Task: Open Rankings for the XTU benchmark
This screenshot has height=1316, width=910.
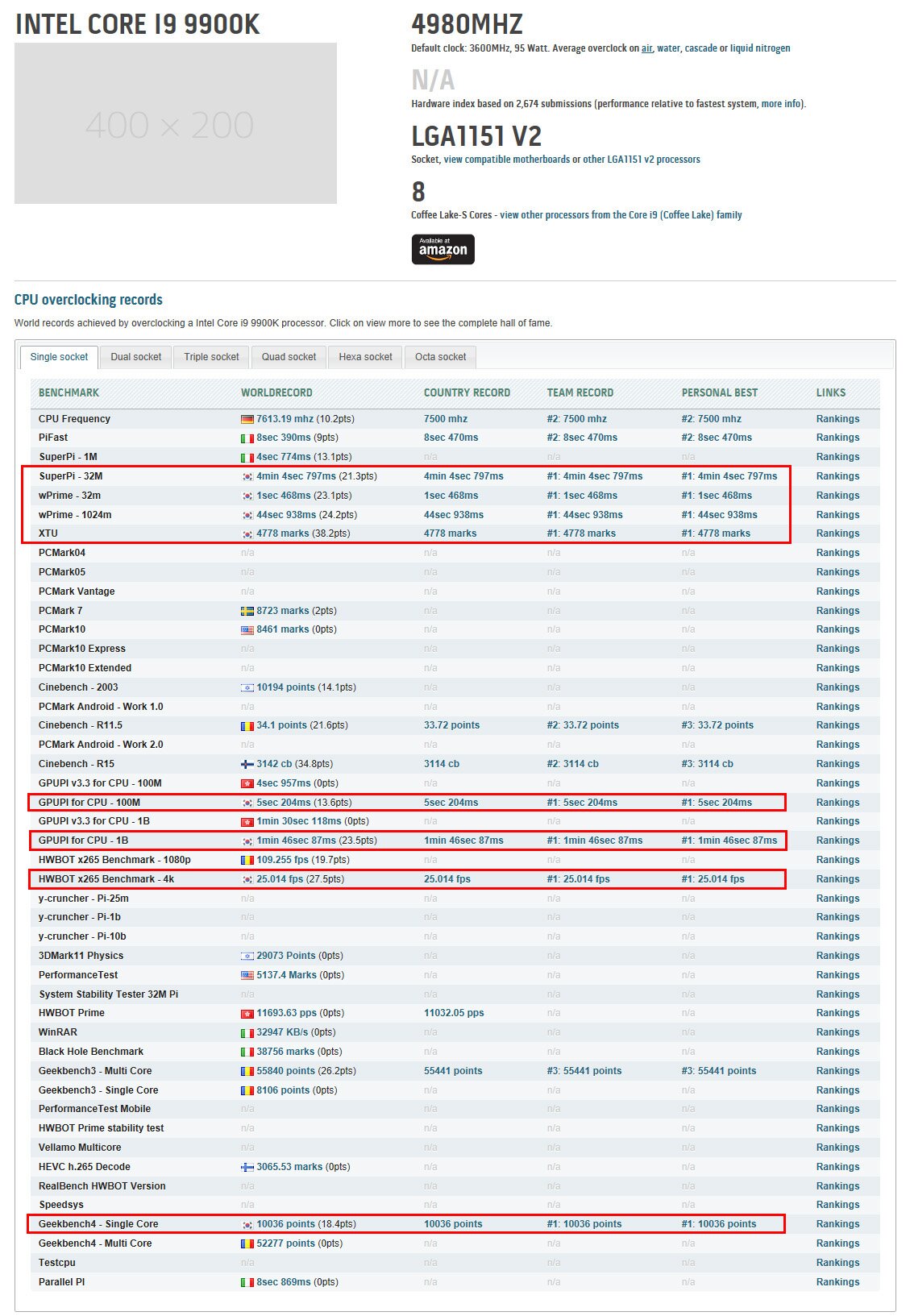Action: [837, 533]
